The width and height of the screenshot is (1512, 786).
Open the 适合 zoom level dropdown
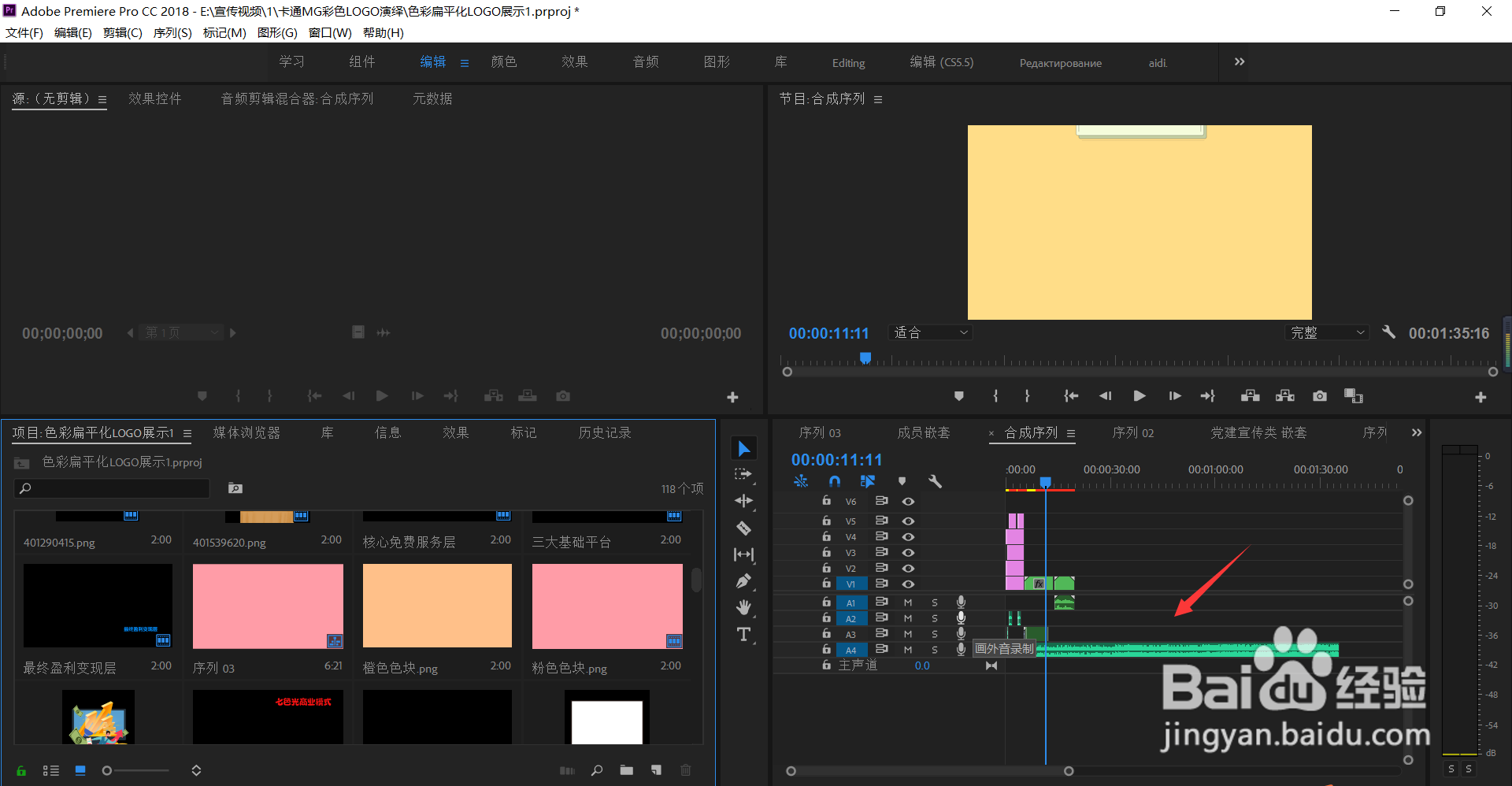(929, 332)
